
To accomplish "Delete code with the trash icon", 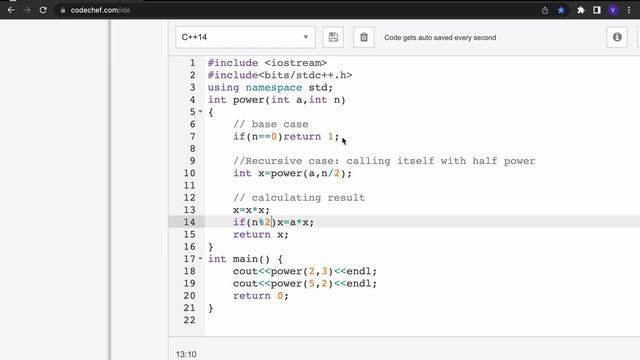I will point(364,37).
